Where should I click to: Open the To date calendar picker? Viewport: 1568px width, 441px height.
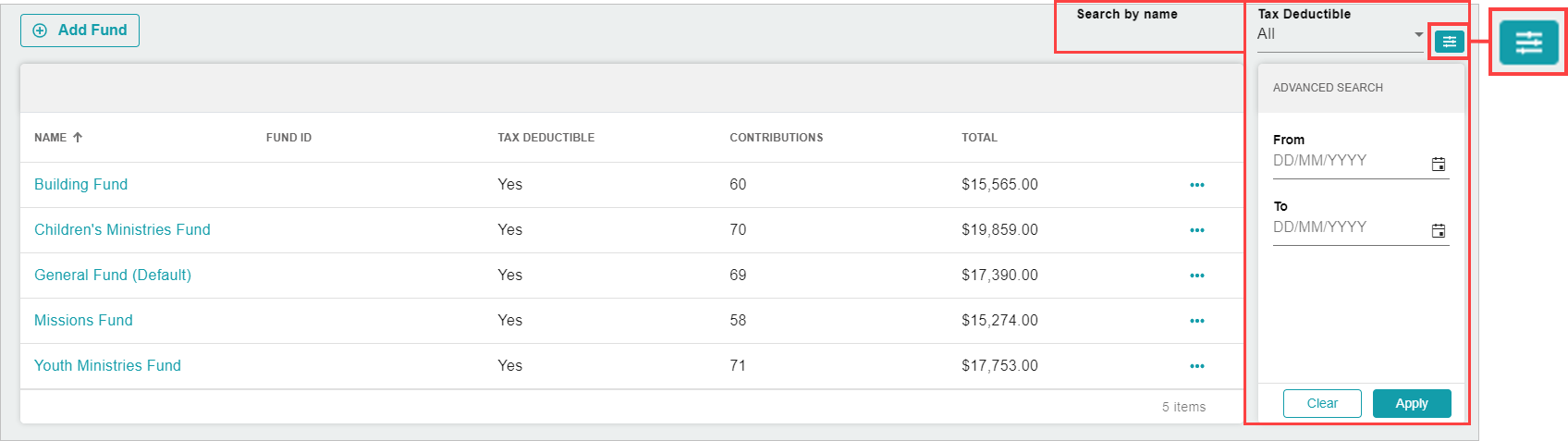(x=1439, y=231)
